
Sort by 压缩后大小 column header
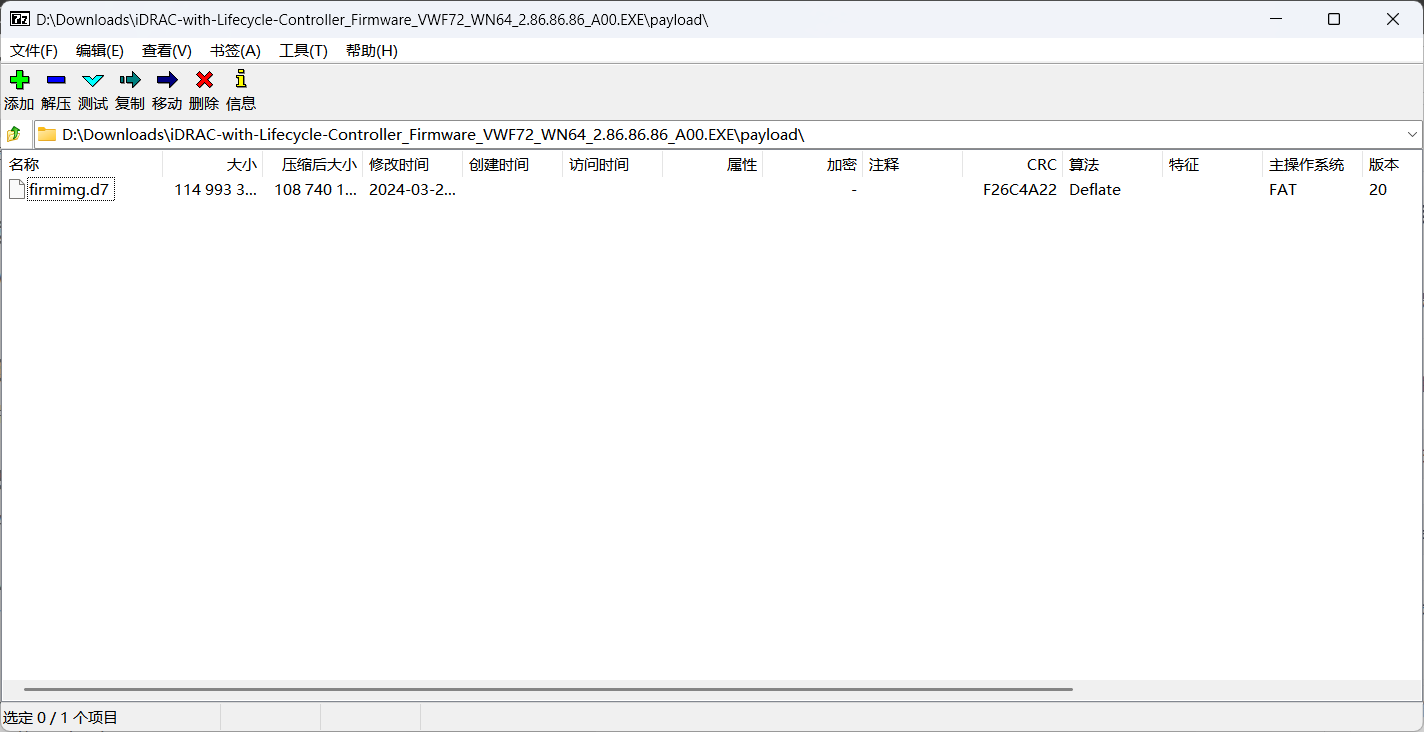click(313, 165)
